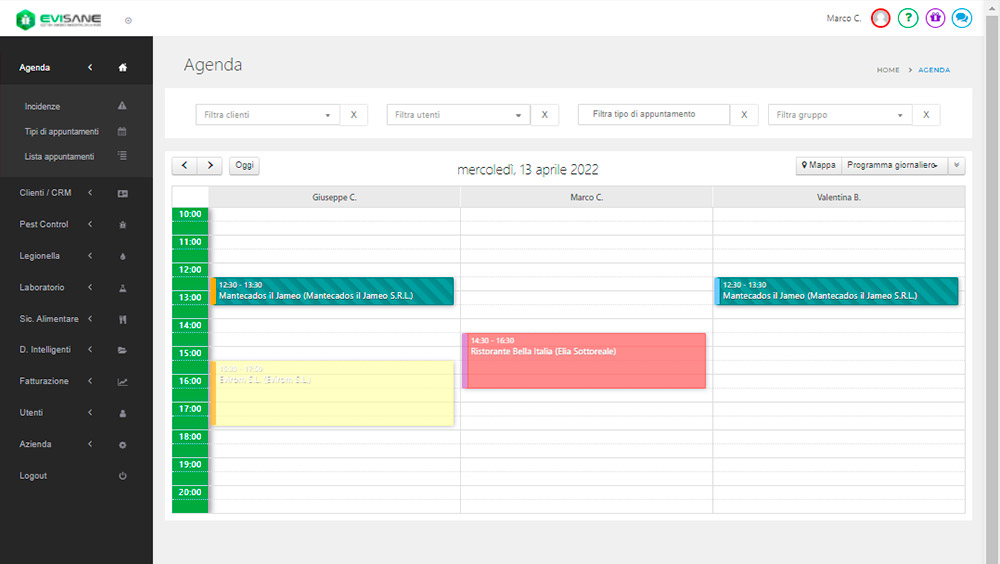Open Lista appuntamenti in the sidebar
The height and width of the screenshot is (564, 1000).
point(60,157)
